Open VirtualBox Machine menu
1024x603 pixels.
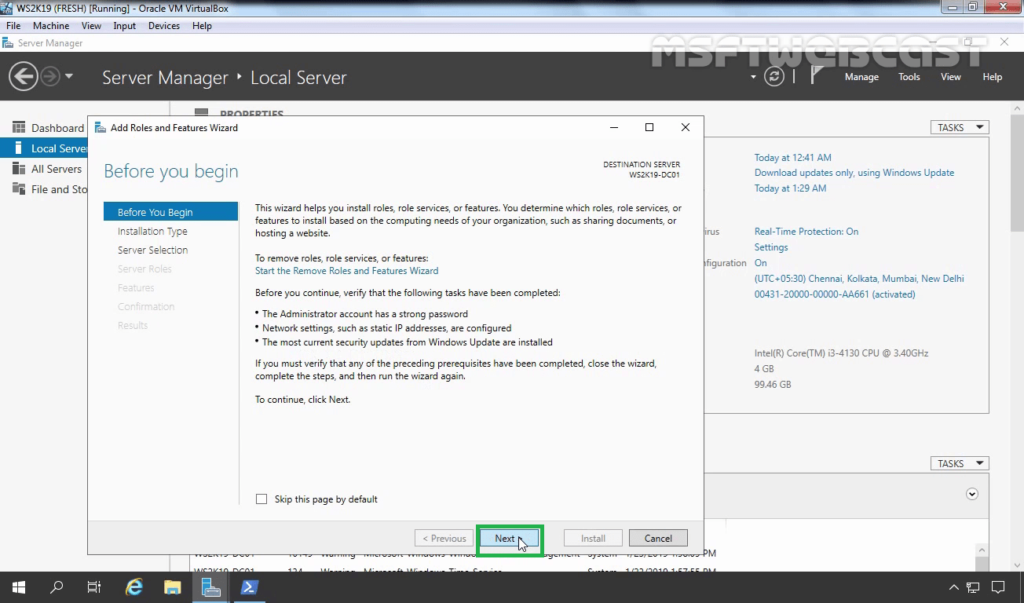(51, 25)
